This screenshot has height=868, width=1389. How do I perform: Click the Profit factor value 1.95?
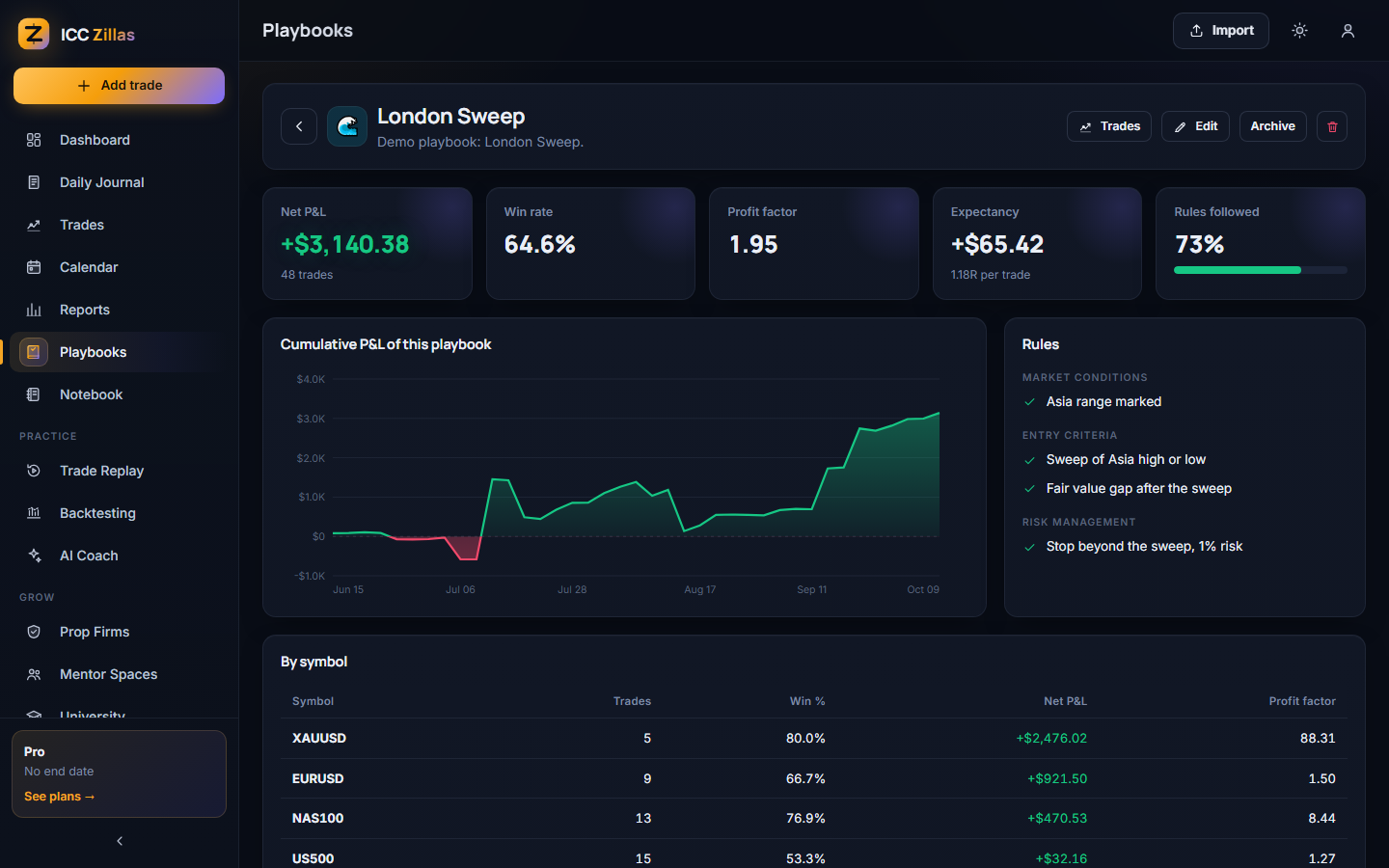pyautogui.click(x=753, y=245)
